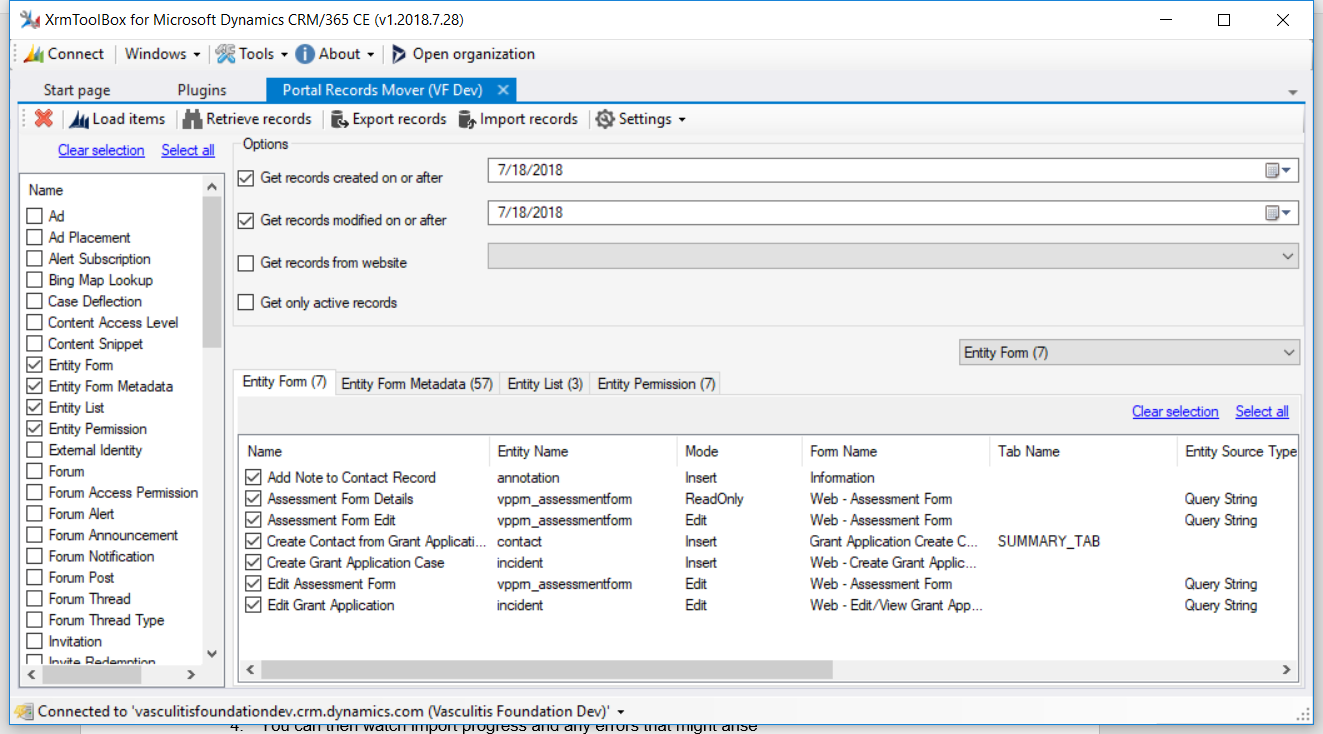Click the entity list vertical scrollbar thumb

212,272
